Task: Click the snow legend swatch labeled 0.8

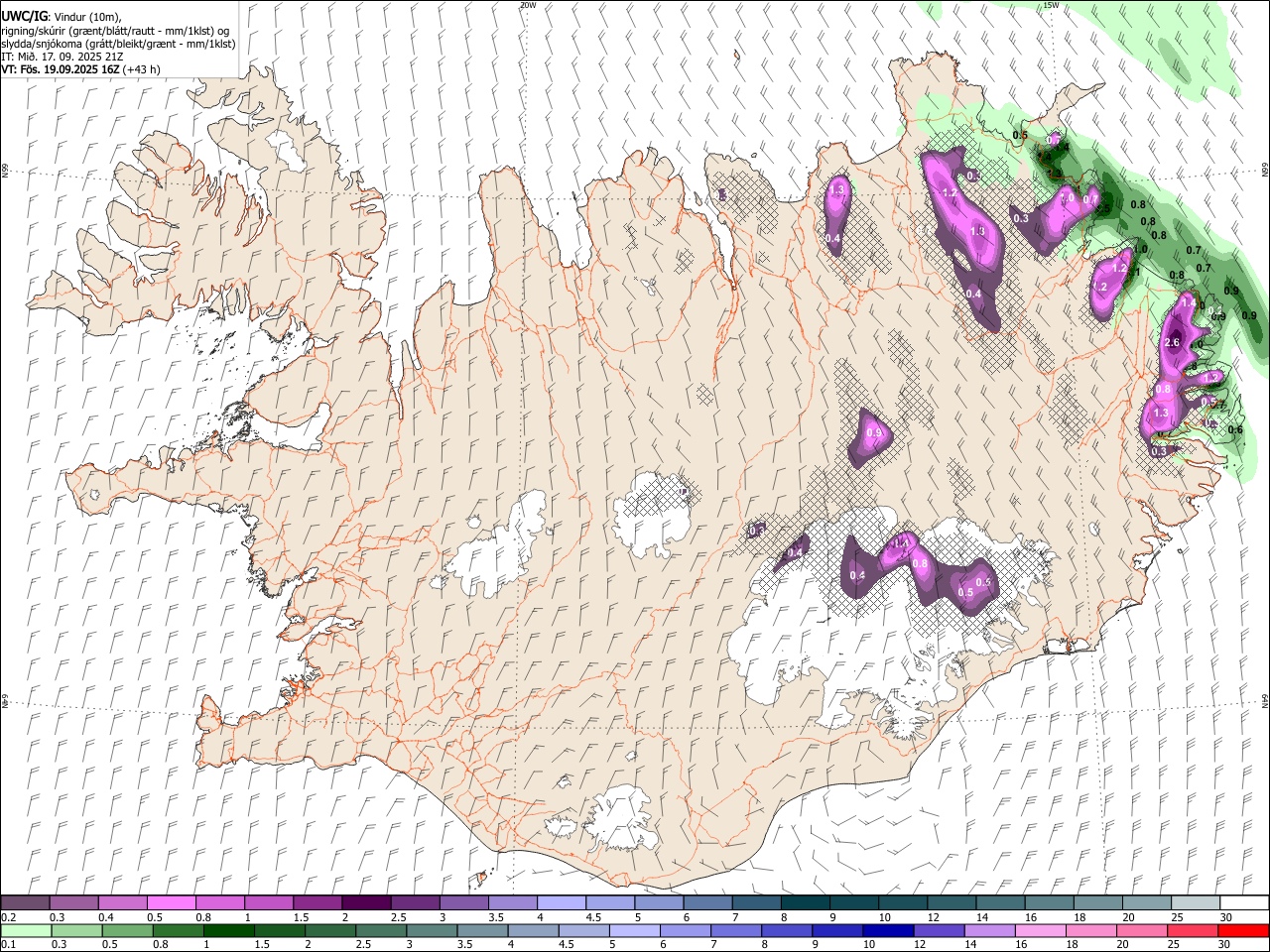Action: pyautogui.click(x=219, y=903)
